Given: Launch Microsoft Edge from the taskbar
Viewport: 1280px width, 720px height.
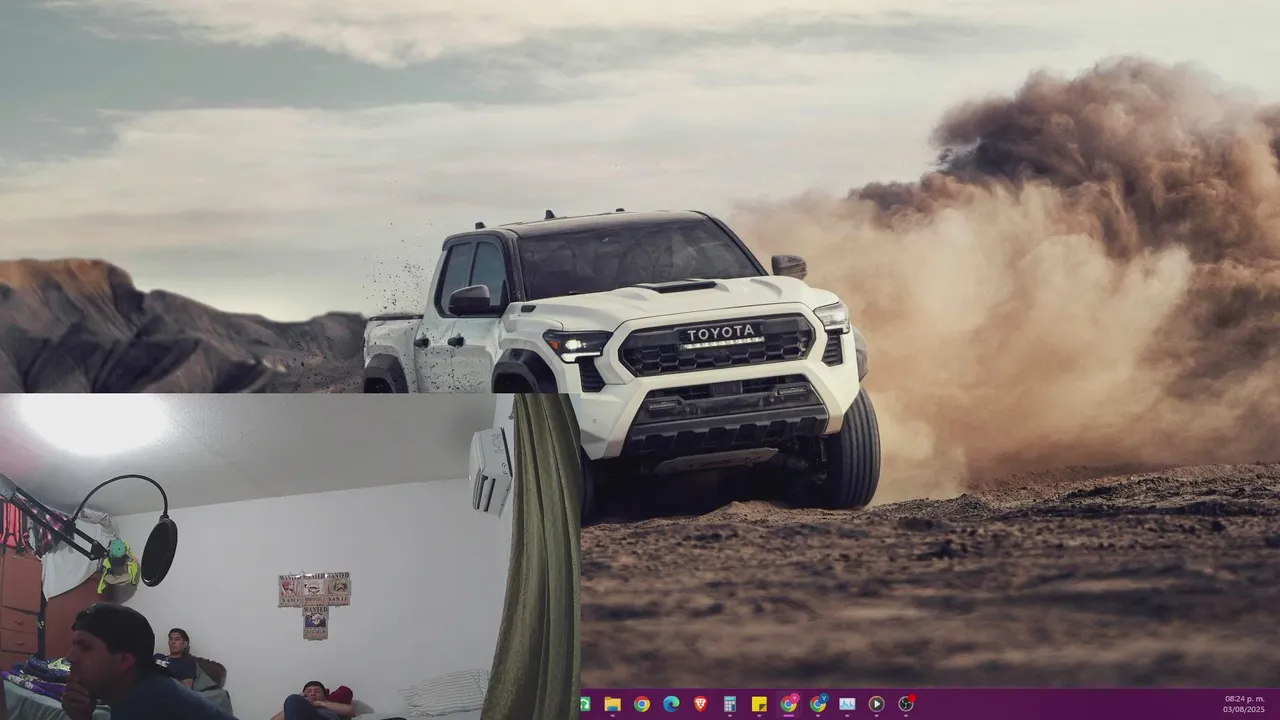Looking at the screenshot, I should (671, 704).
